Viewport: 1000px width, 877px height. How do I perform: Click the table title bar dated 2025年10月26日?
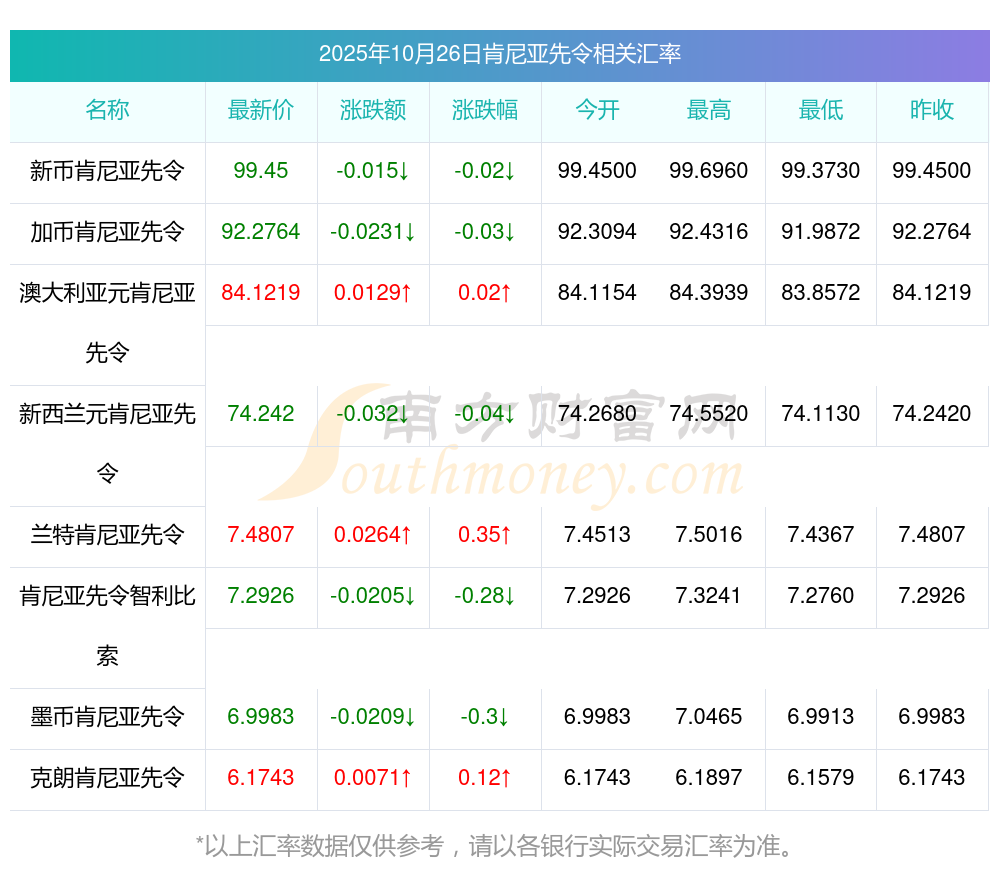click(x=500, y=57)
